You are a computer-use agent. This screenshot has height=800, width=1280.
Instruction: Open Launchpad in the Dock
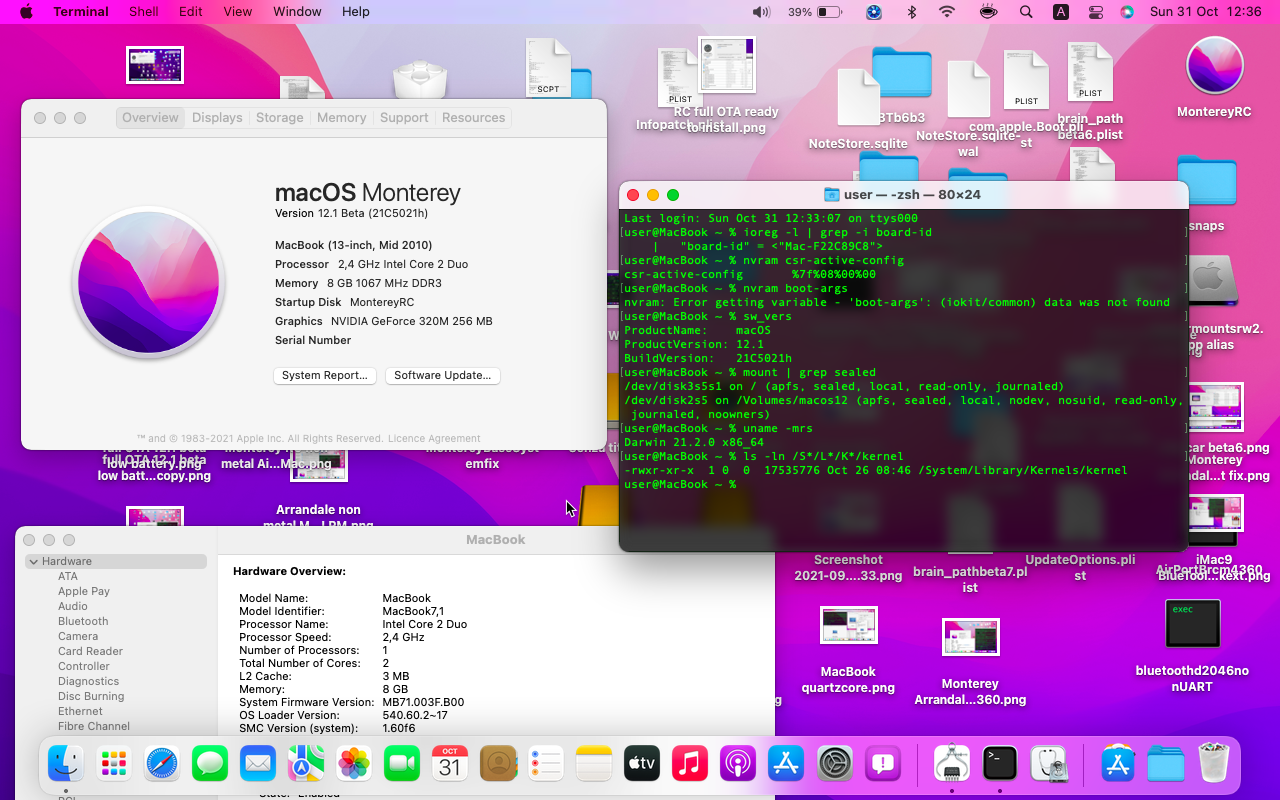(x=114, y=764)
